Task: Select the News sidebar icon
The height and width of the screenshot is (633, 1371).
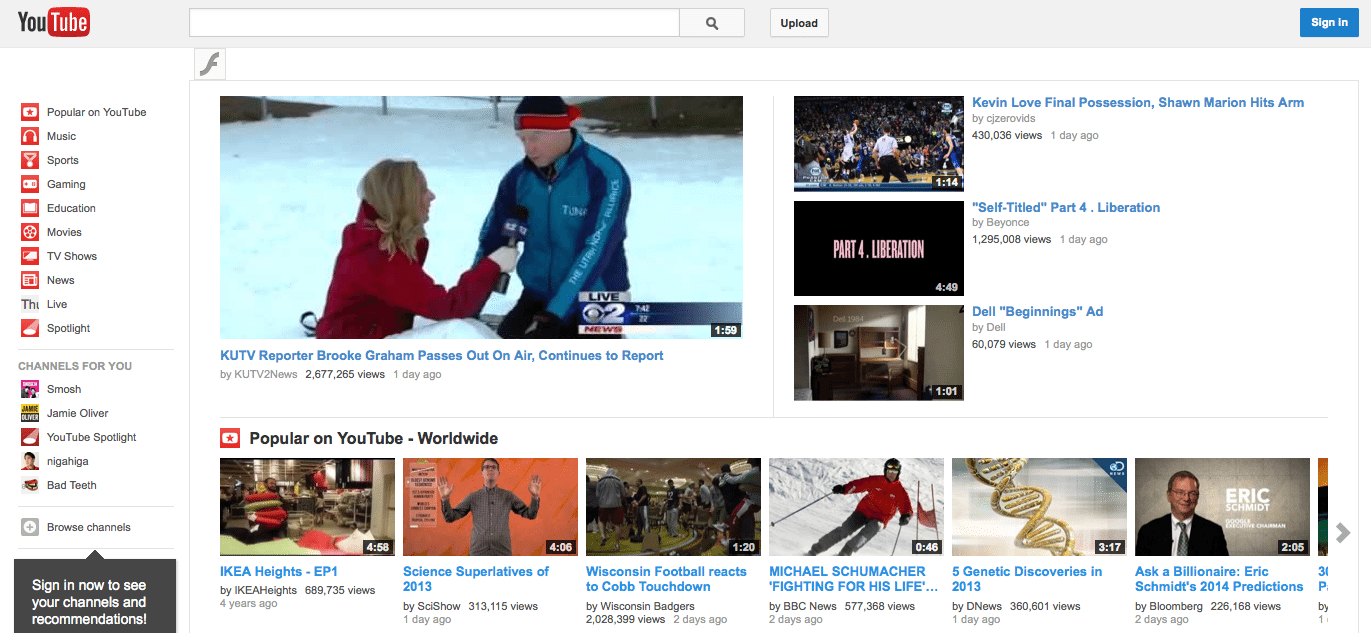Action: [30, 279]
